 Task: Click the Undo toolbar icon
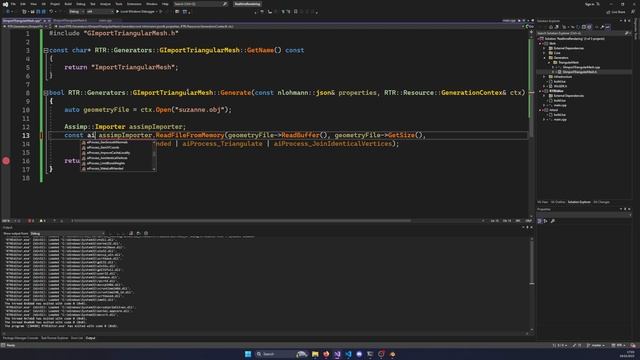[x=51, y=11]
